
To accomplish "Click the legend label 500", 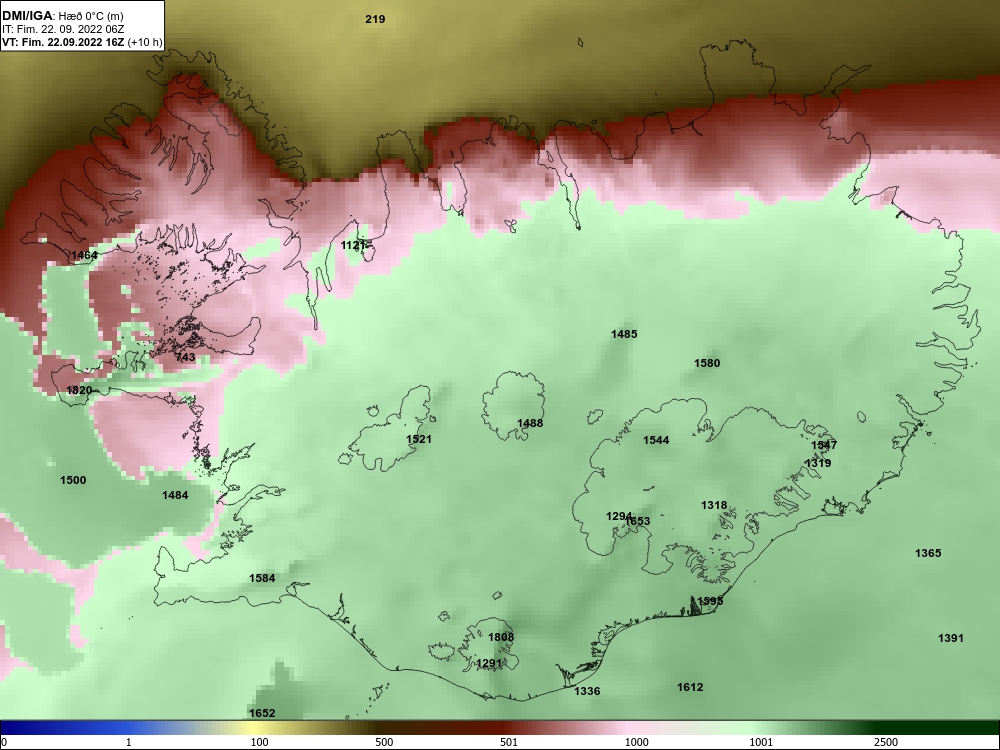I will (x=384, y=742).
